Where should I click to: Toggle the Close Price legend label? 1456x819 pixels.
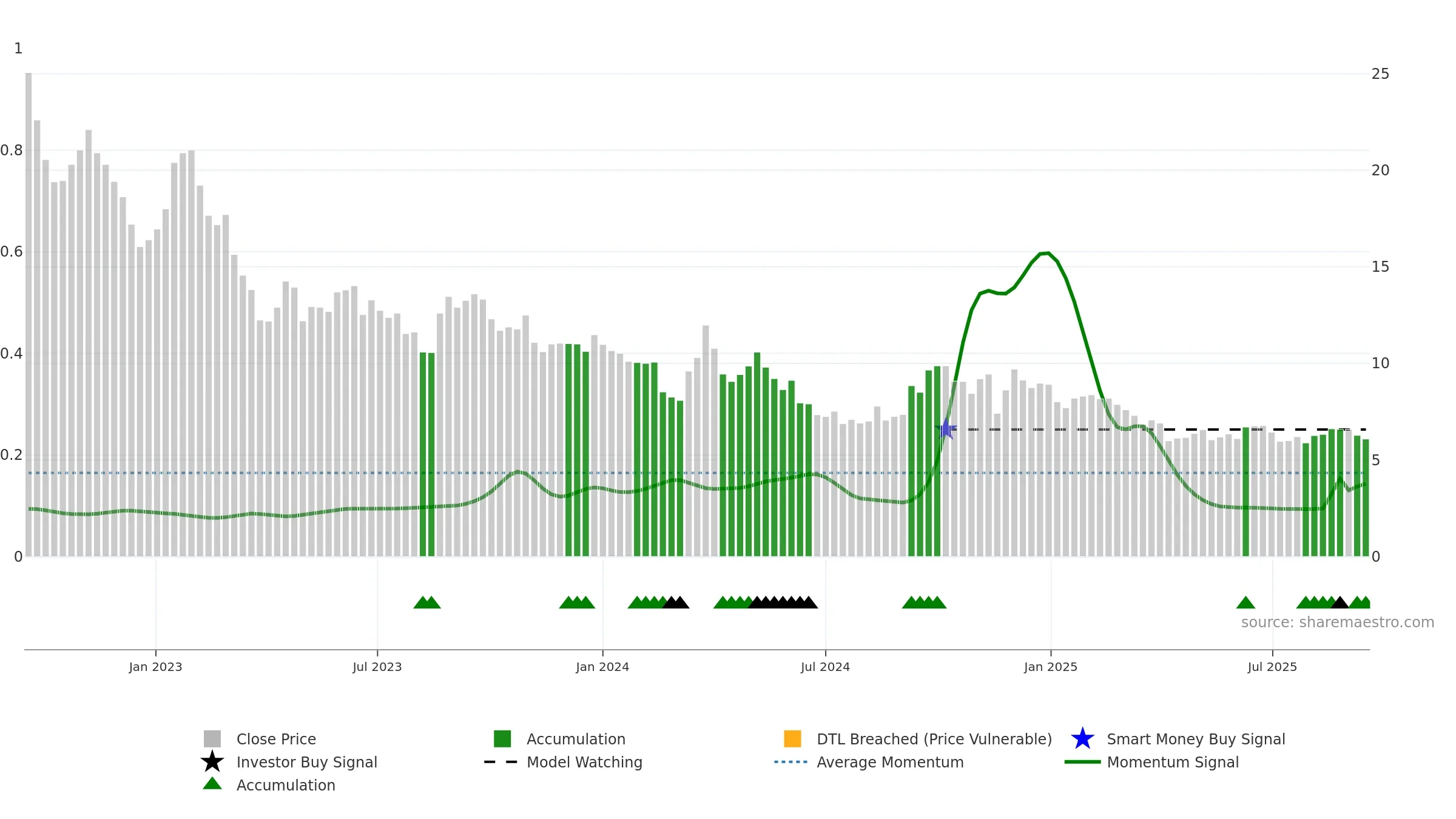(276, 739)
